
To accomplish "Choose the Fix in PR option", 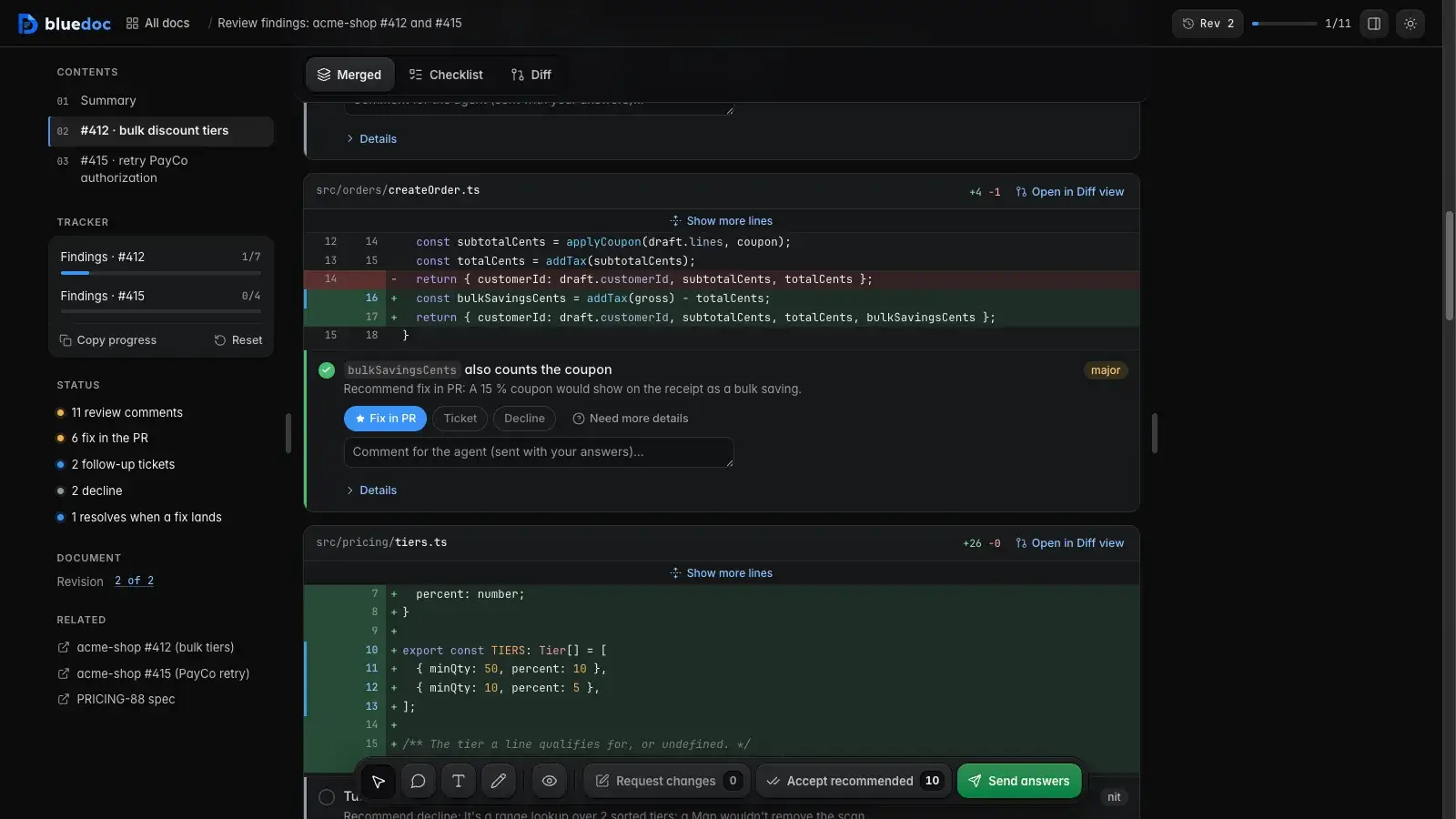I will click(385, 419).
